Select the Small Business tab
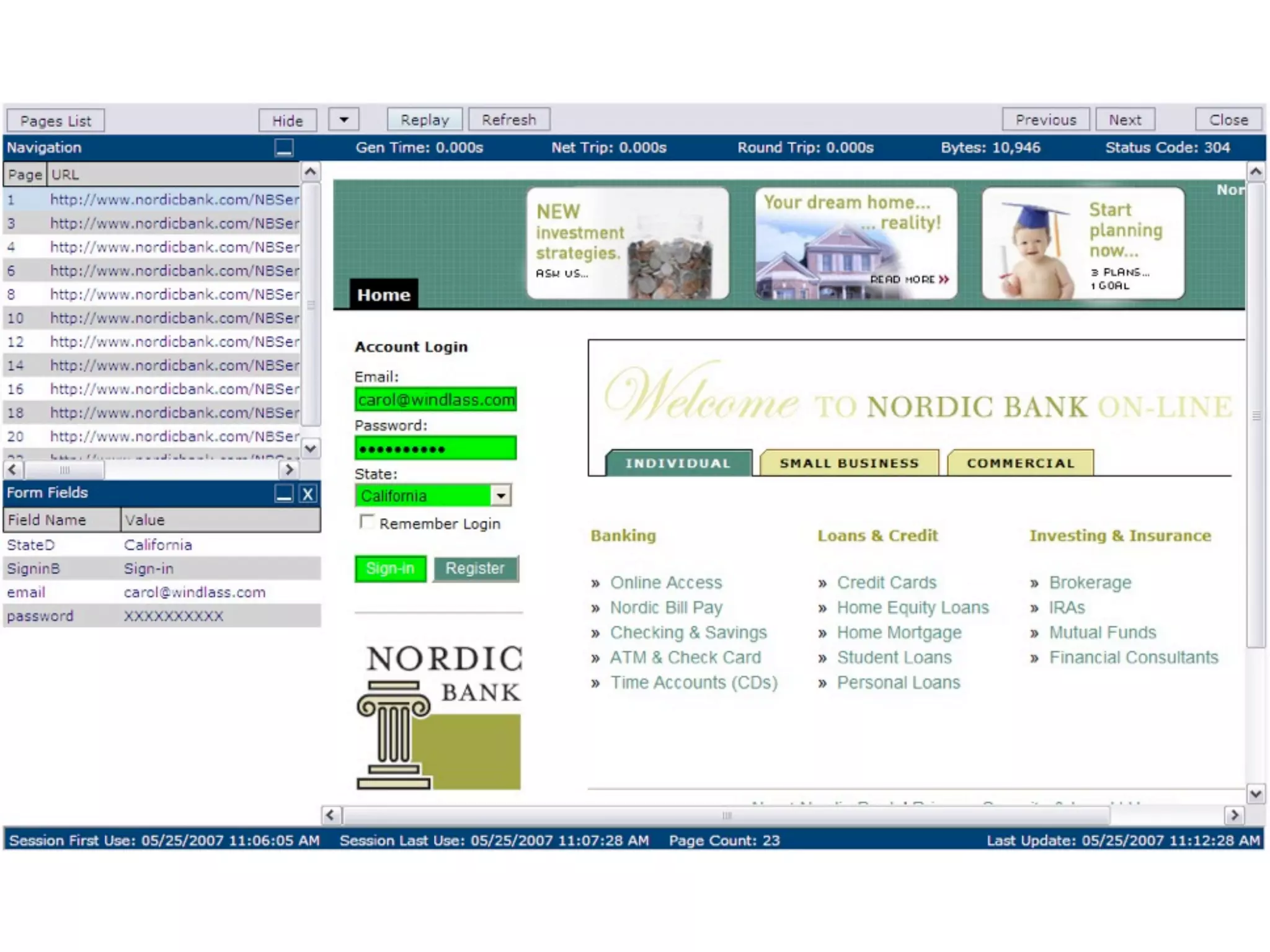 849,463
